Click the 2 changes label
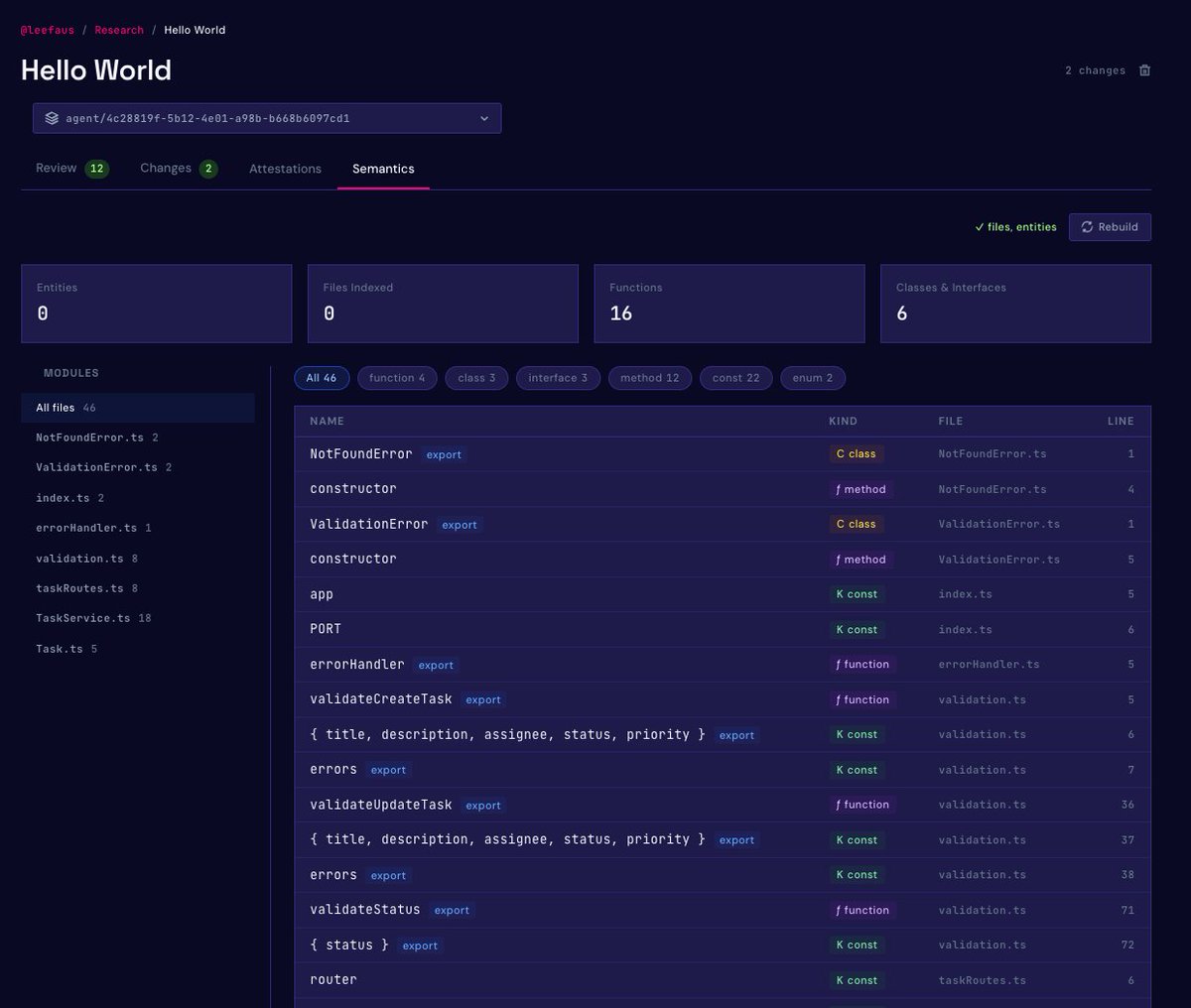1191x1008 pixels. (x=1095, y=70)
